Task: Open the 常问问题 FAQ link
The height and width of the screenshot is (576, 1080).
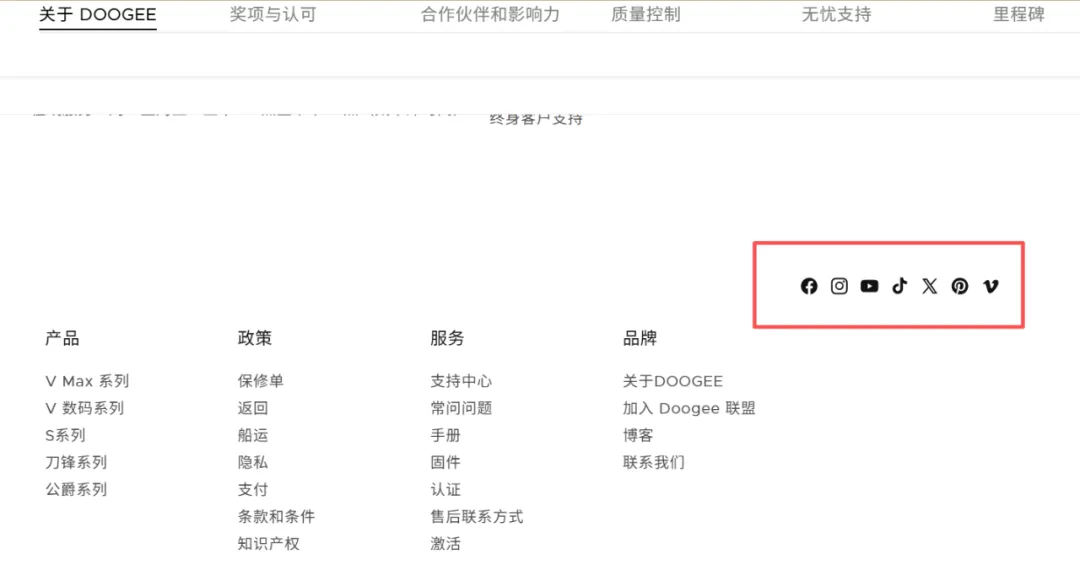Action: click(461, 408)
